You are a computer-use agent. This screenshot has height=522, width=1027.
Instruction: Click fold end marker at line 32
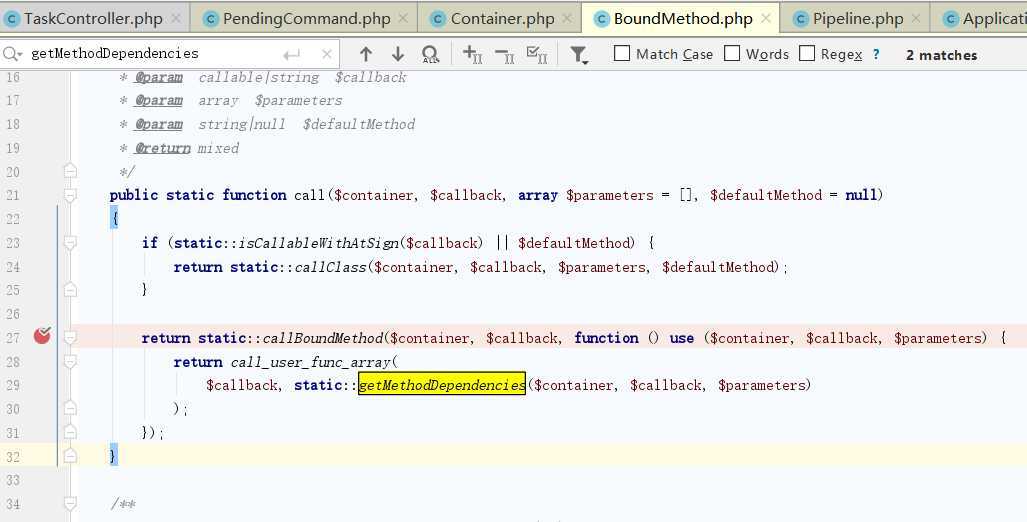coord(70,456)
